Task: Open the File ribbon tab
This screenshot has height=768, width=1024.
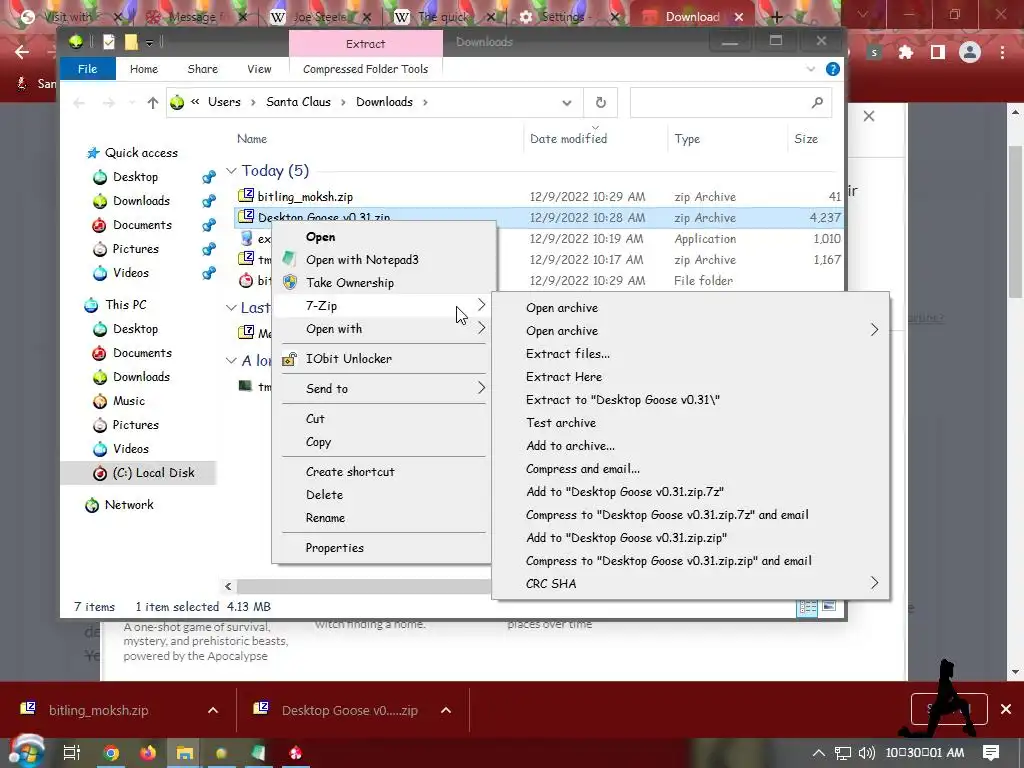Action: [x=88, y=69]
